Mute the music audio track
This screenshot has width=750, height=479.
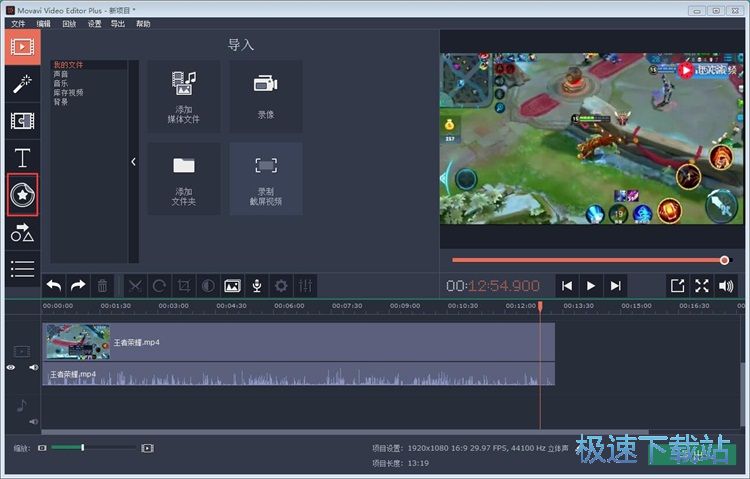pos(33,422)
